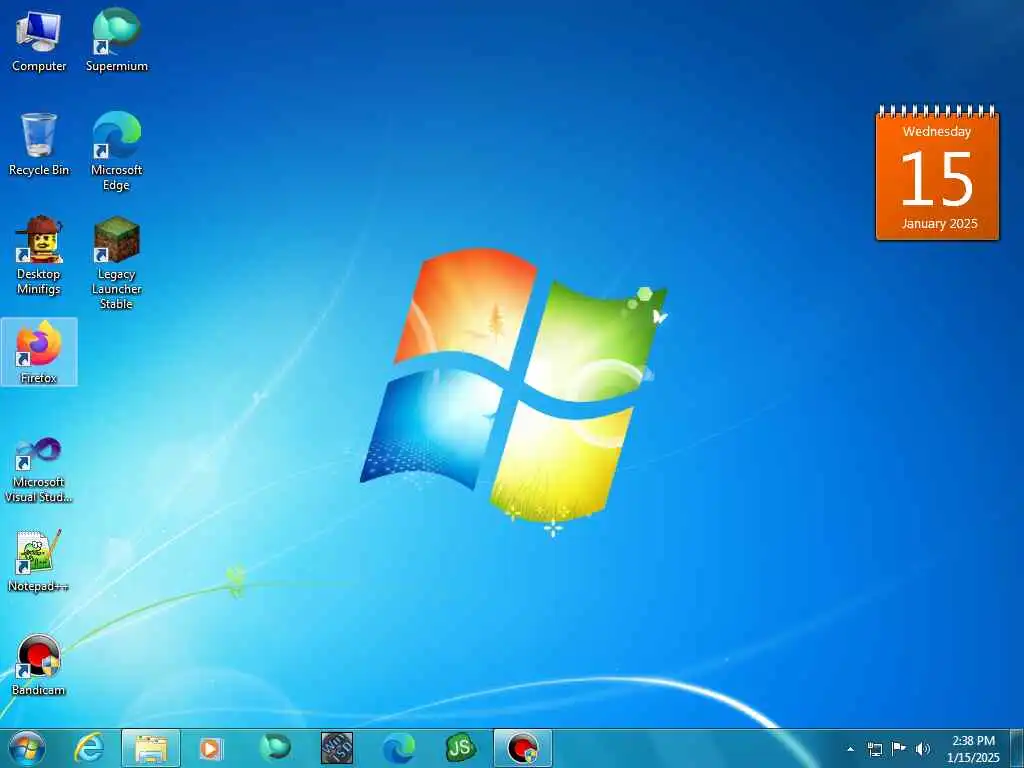
Task: Show hidden system tray icons
Action: [x=850, y=749]
